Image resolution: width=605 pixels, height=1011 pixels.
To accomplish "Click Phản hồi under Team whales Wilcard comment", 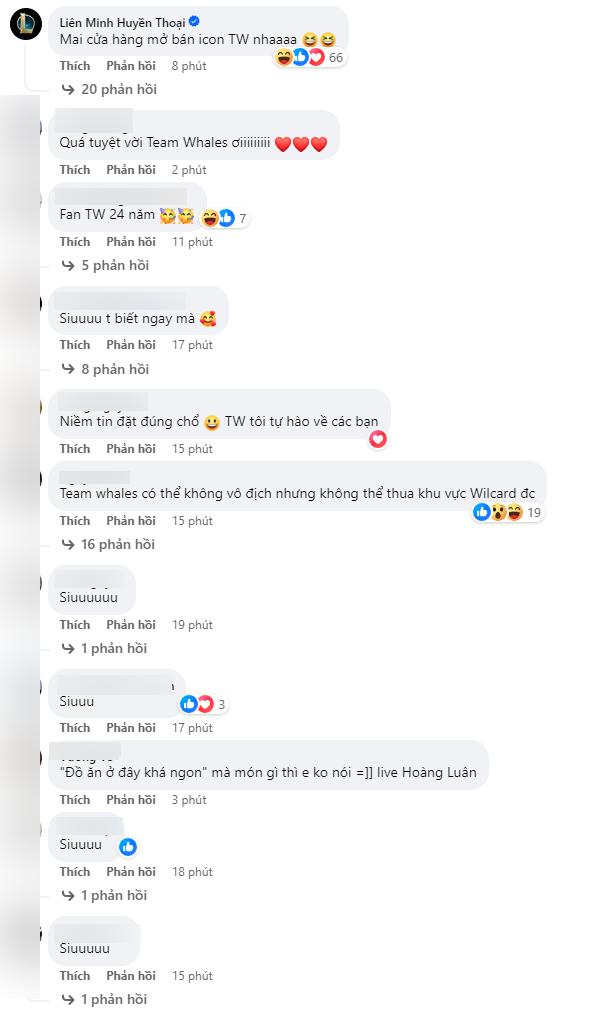I will (131, 521).
